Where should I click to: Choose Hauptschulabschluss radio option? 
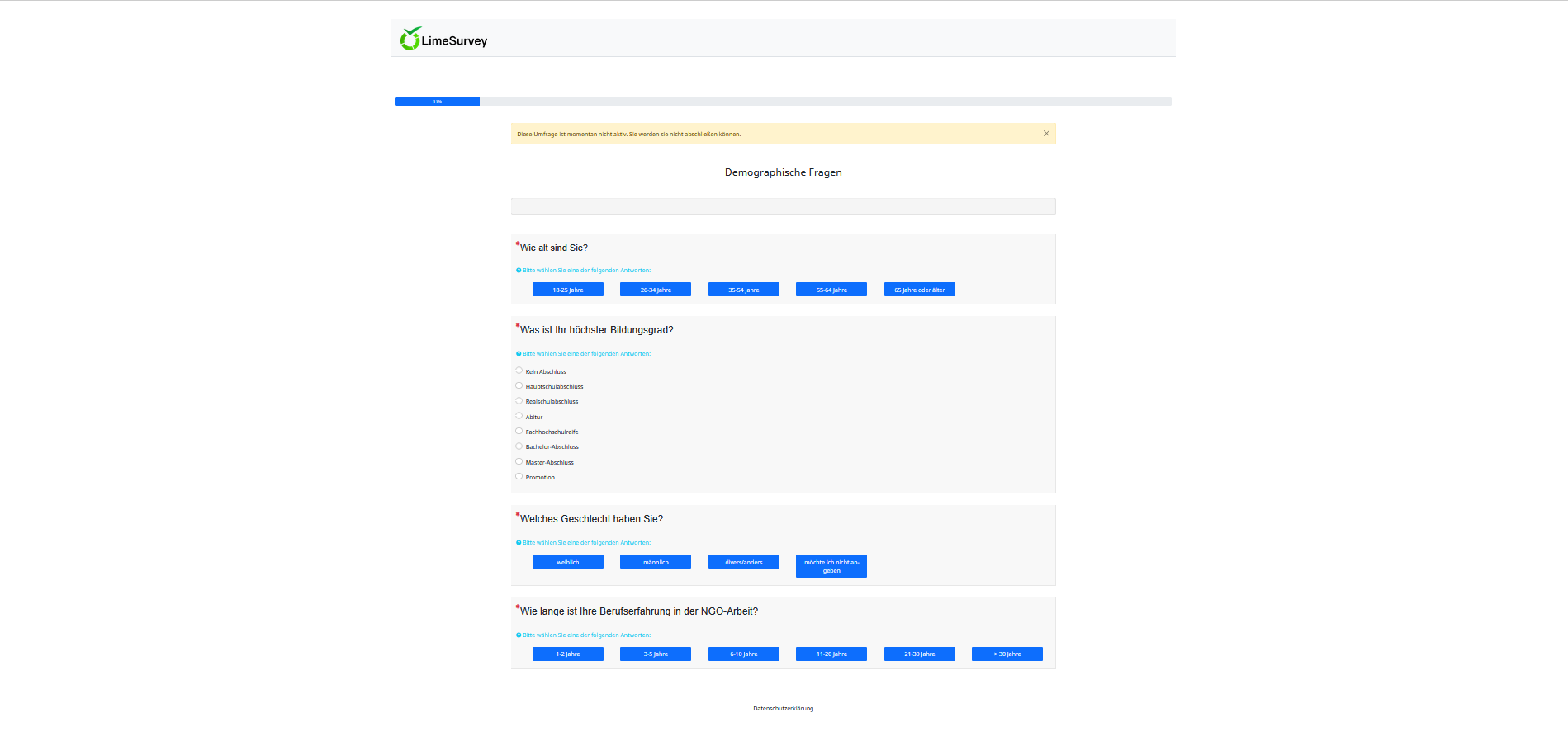click(519, 385)
